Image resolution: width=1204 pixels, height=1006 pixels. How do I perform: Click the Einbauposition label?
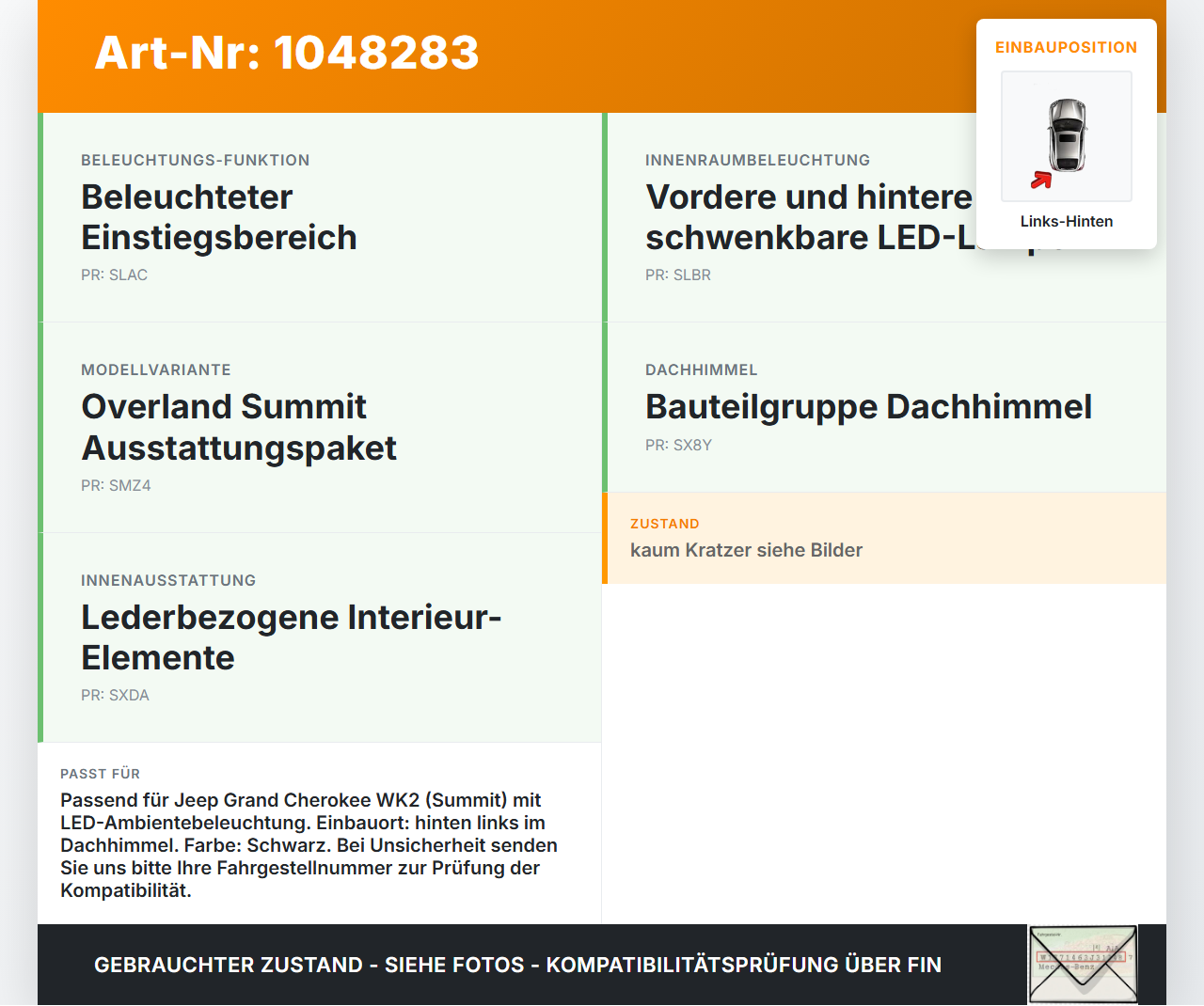pos(1067,47)
